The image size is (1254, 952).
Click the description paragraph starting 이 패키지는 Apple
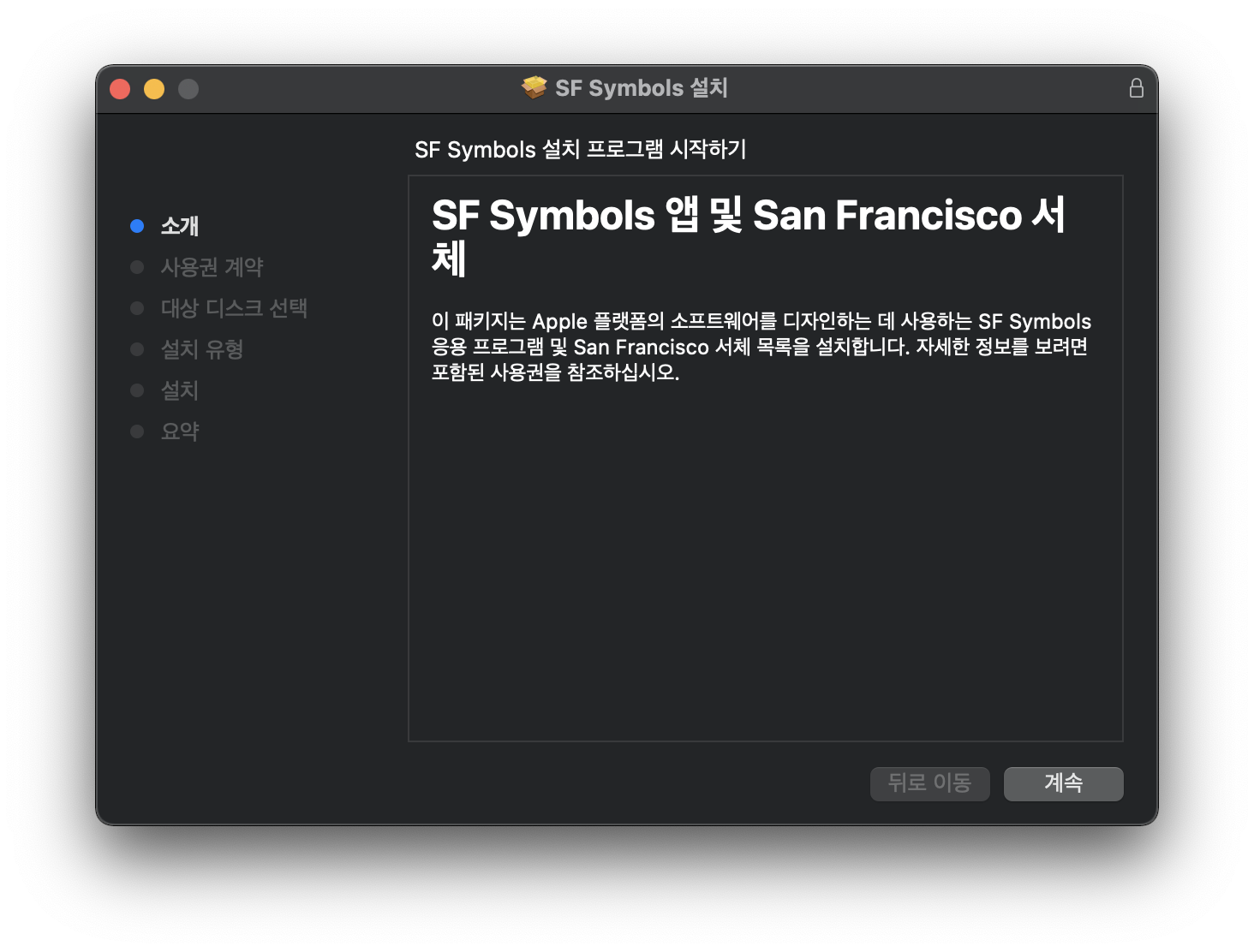(761, 347)
